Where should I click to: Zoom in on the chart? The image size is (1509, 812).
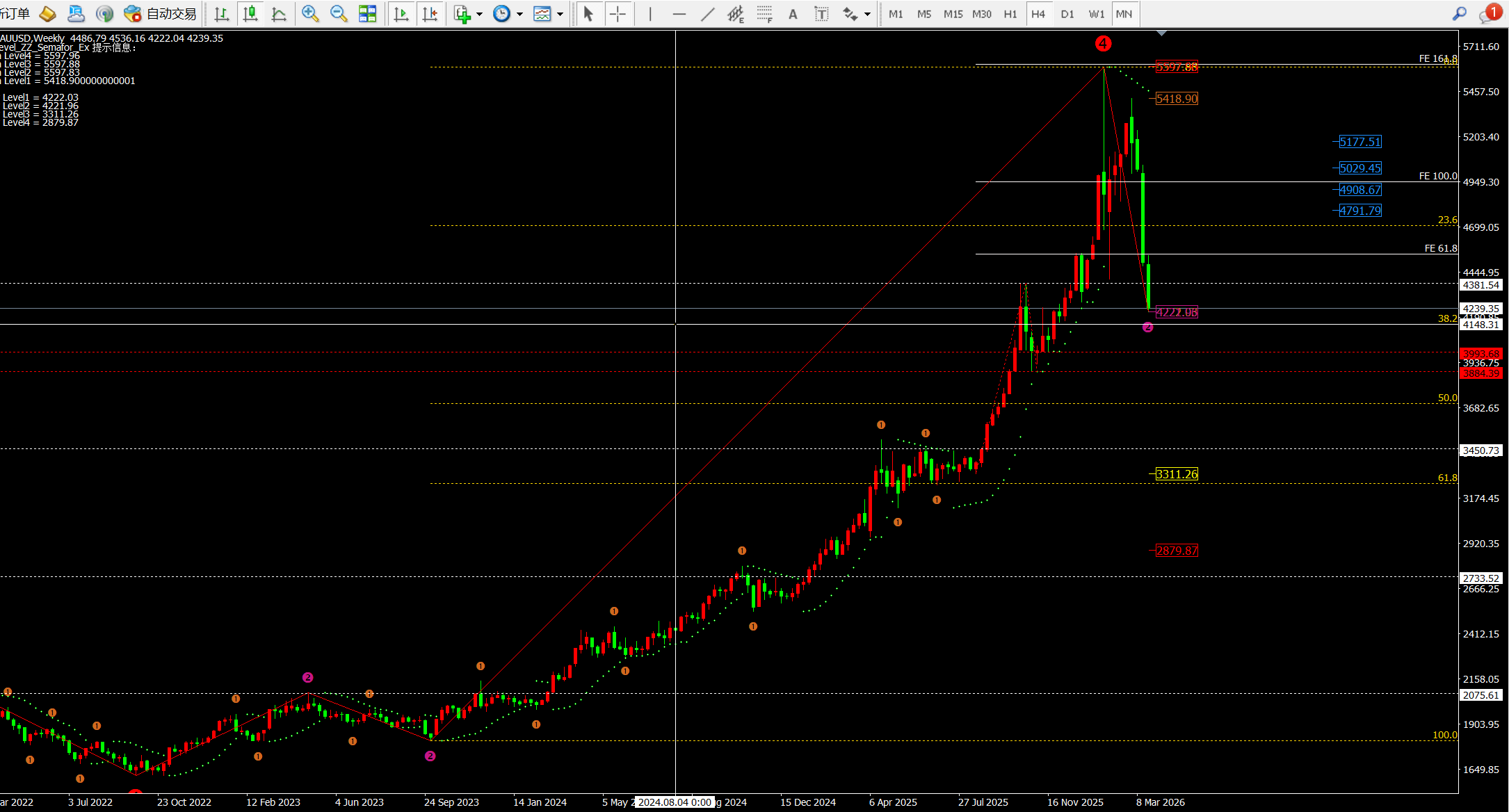(310, 14)
